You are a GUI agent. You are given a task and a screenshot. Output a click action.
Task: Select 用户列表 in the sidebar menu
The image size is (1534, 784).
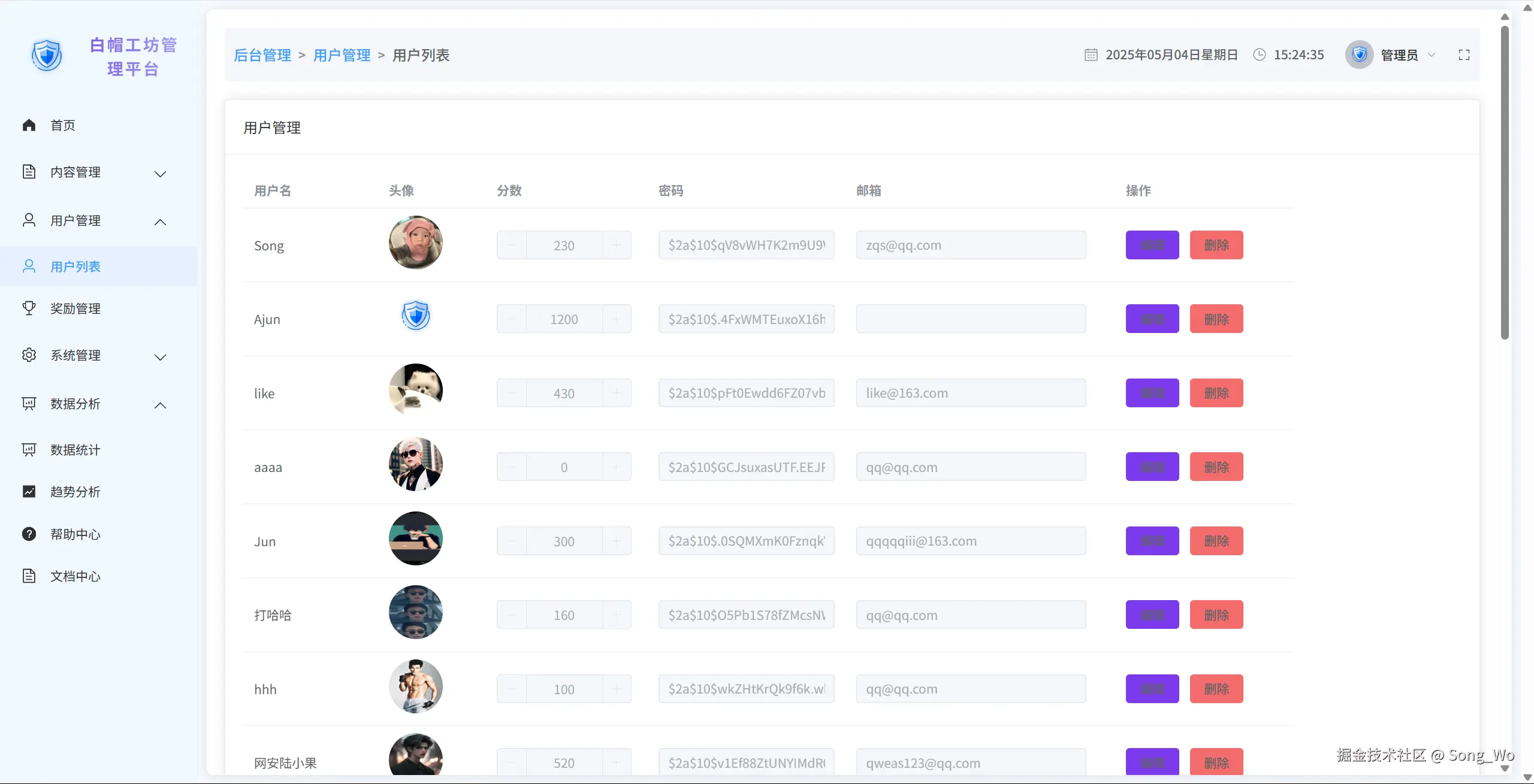pos(75,267)
